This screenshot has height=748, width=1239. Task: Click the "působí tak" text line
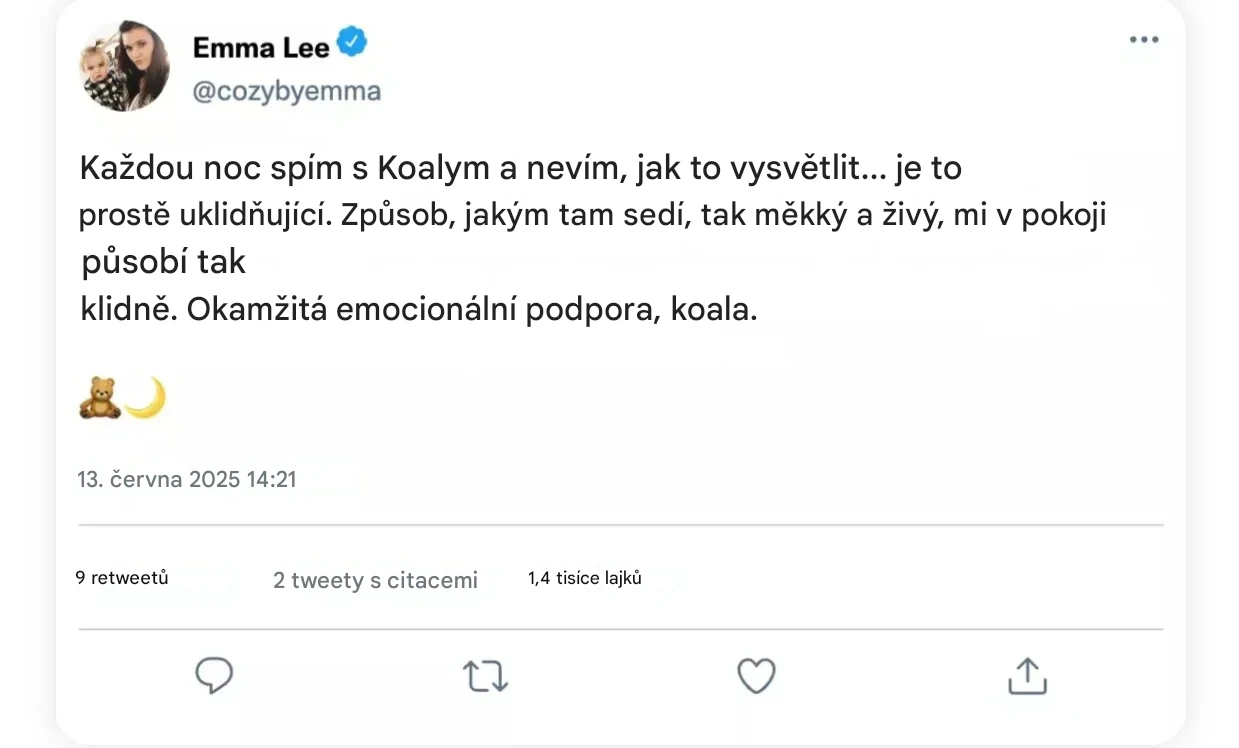click(163, 262)
